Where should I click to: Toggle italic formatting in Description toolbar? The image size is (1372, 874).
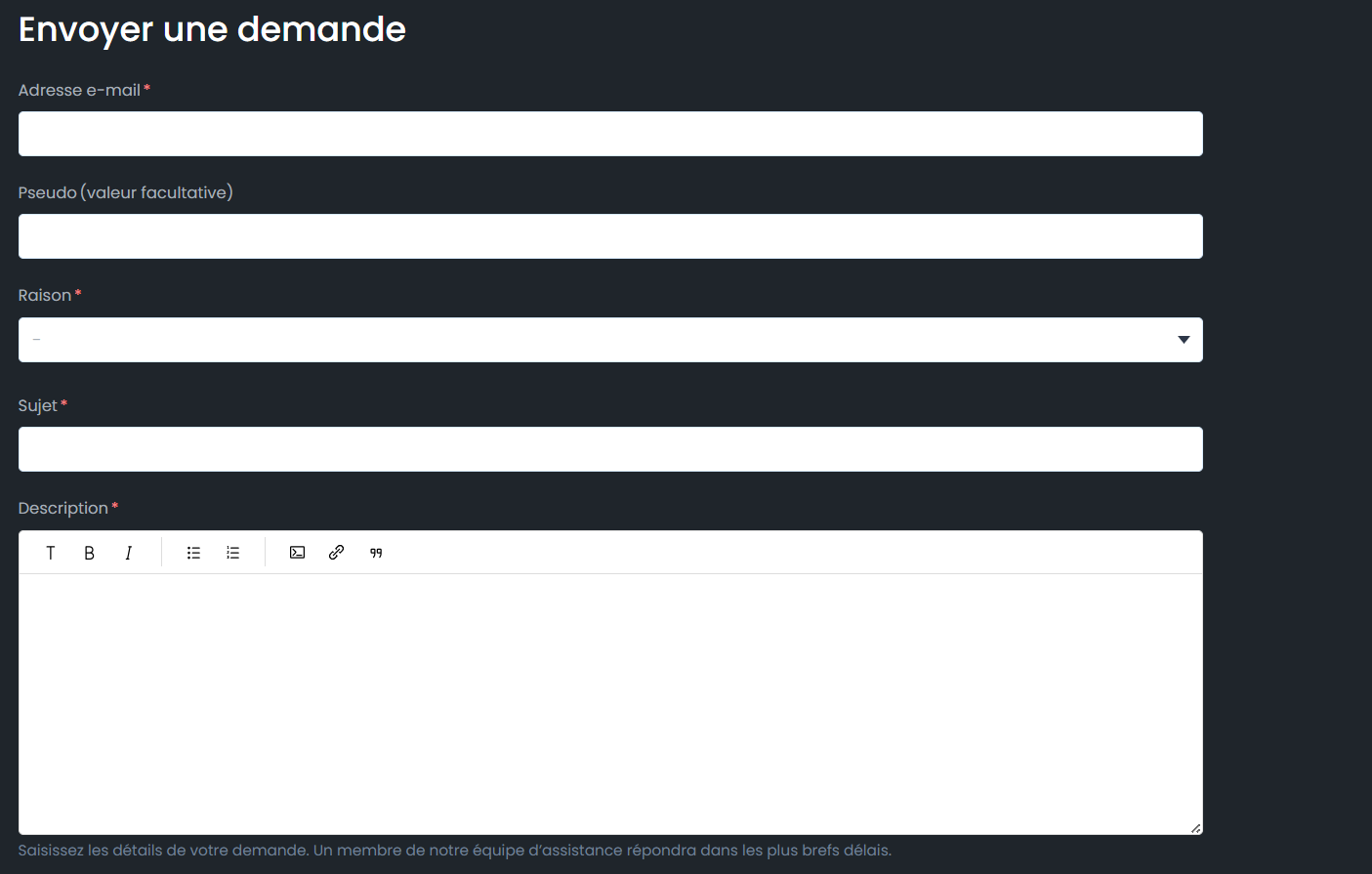coord(128,553)
